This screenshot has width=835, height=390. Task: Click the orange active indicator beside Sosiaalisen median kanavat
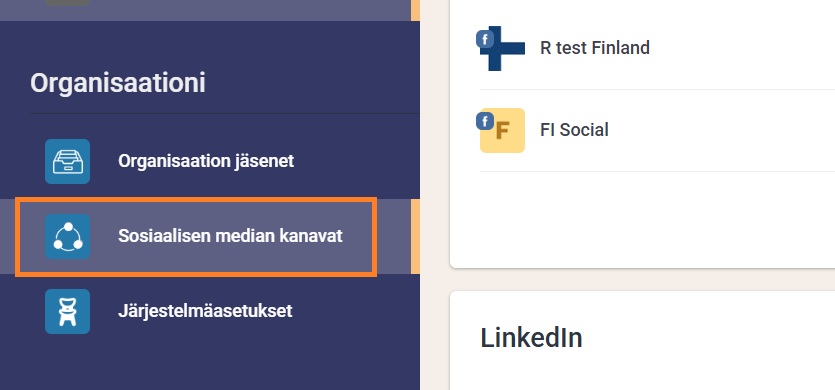(415, 237)
